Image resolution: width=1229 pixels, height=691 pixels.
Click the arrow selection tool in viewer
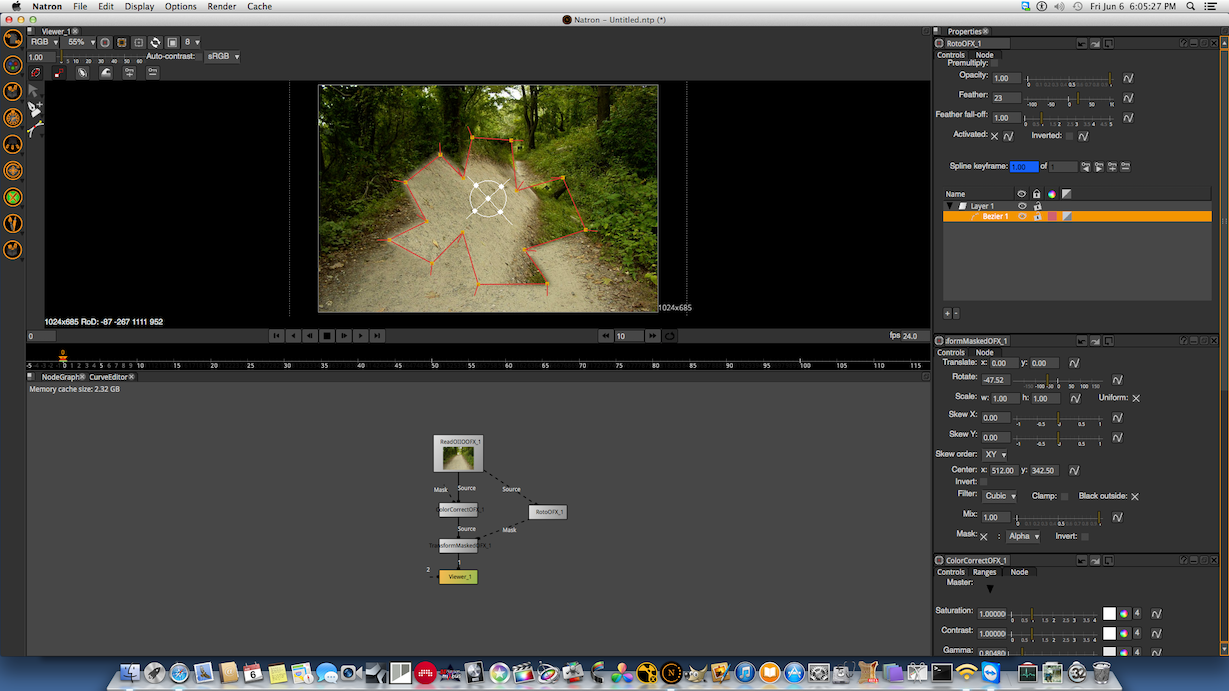click(33, 90)
